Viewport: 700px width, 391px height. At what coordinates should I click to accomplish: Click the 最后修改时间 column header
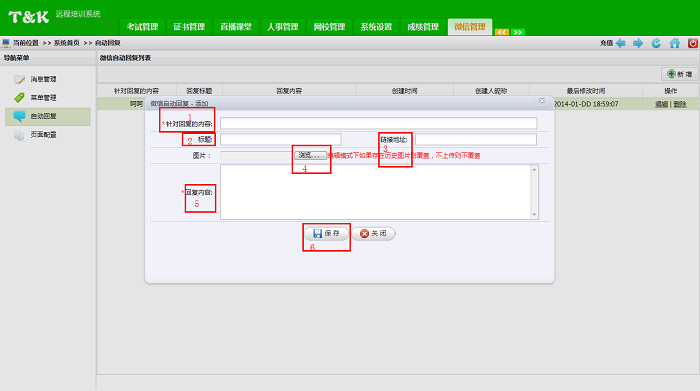point(586,91)
